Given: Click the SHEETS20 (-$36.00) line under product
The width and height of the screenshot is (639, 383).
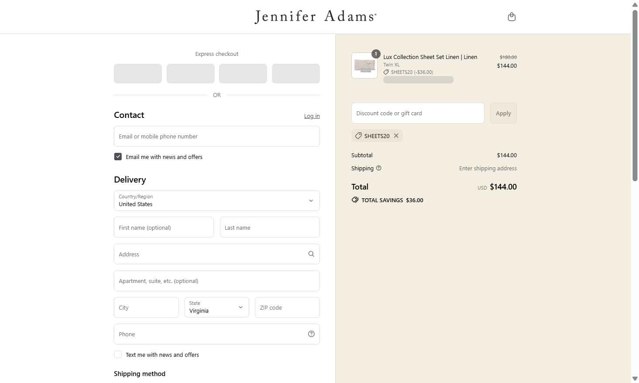Looking at the screenshot, I should coord(408,72).
